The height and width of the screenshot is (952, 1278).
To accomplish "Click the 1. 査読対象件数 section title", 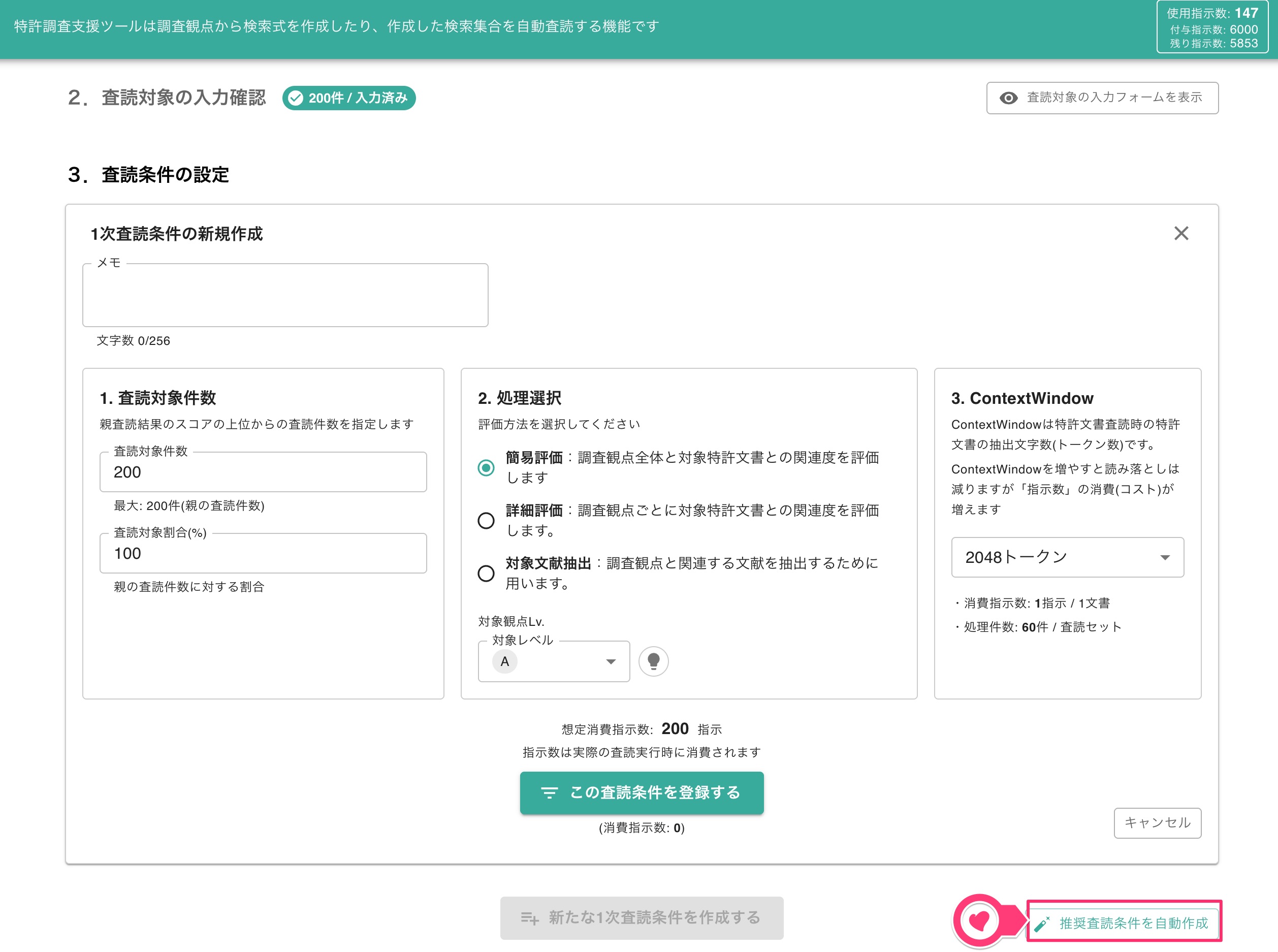I will (x=157, y=398).
